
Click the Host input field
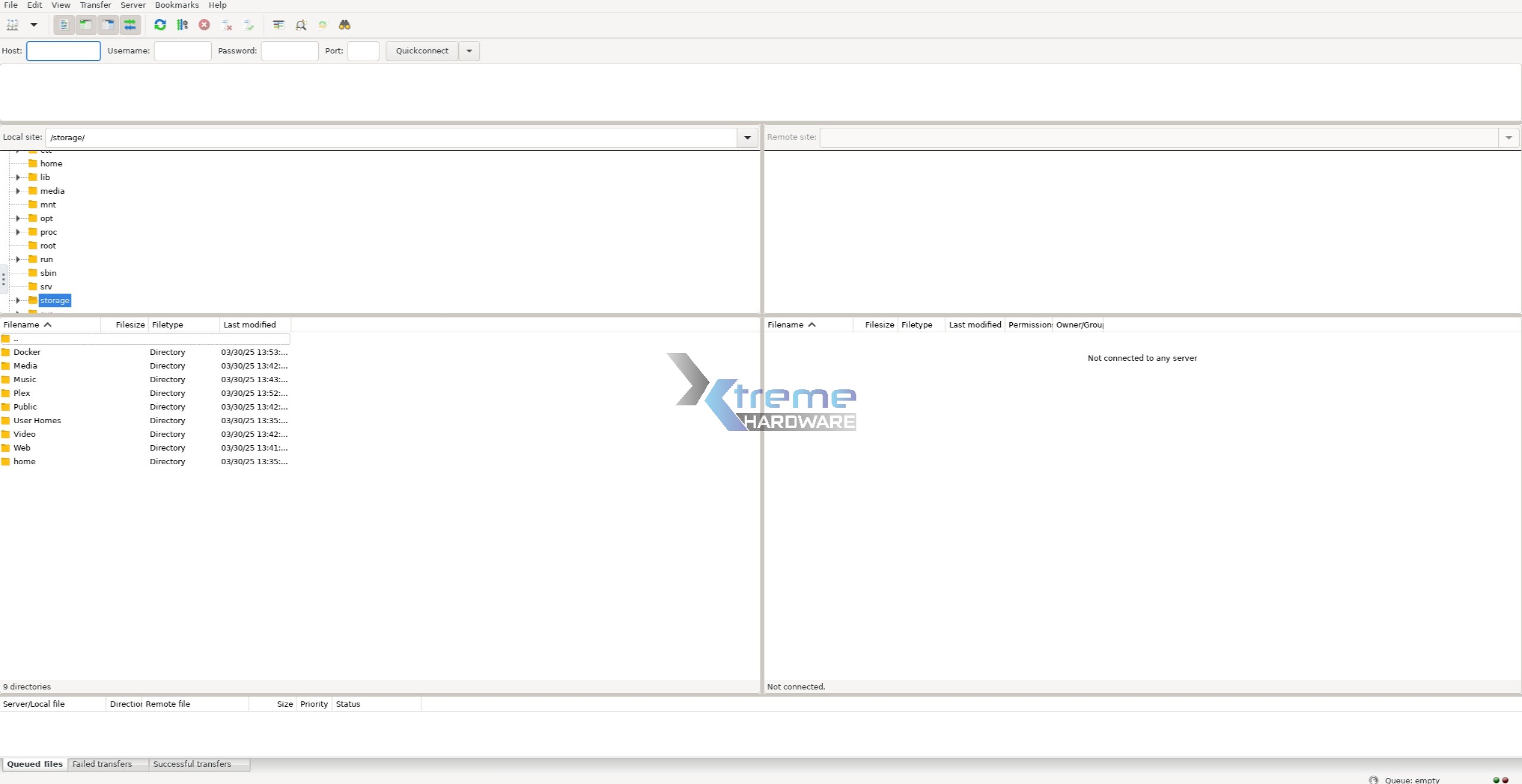click(x=64, y=51)
